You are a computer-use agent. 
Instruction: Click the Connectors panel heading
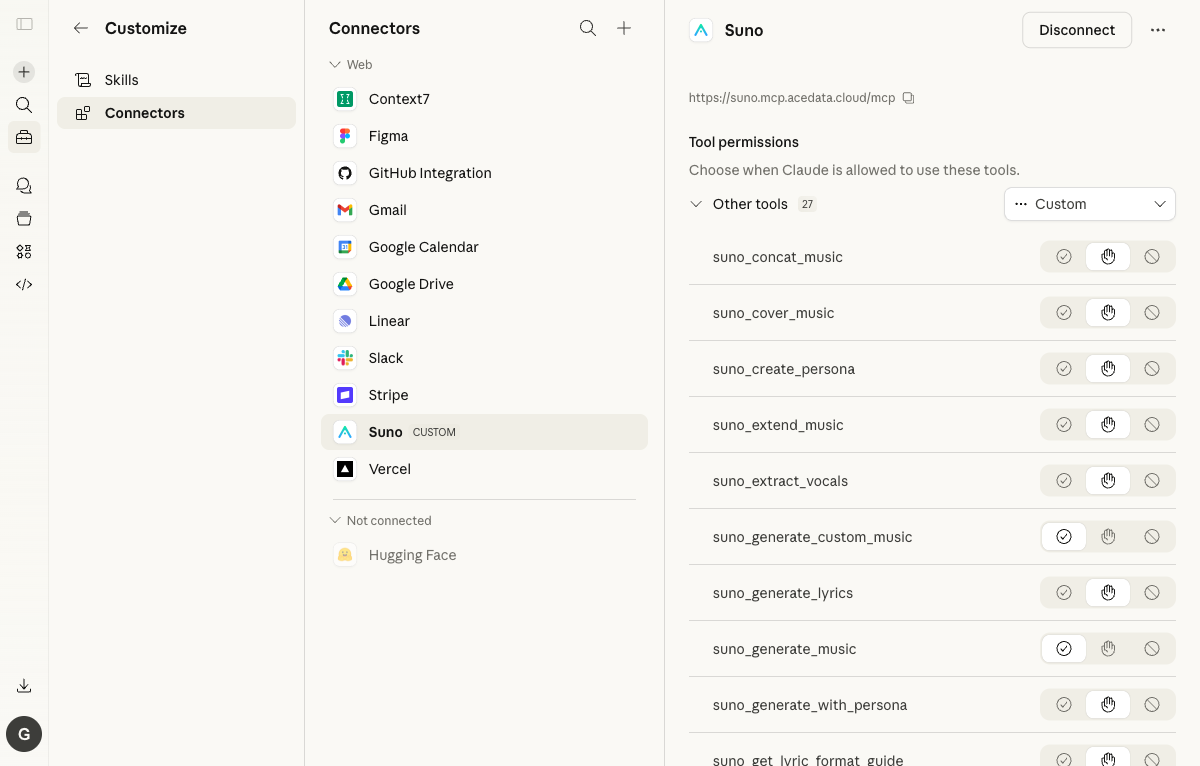tap(374, 28)
